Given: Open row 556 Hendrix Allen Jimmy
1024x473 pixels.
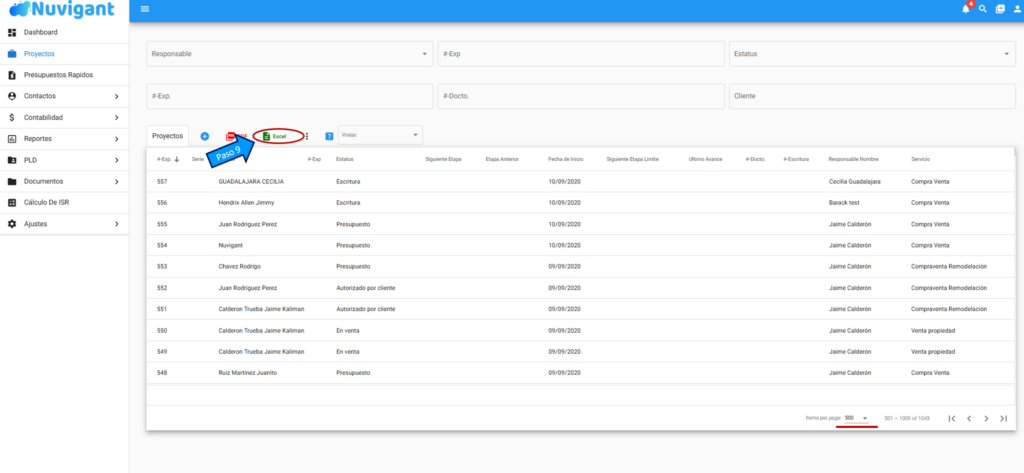Looking at the screenshot, I should pyautogui.click(x=581, y=203).
